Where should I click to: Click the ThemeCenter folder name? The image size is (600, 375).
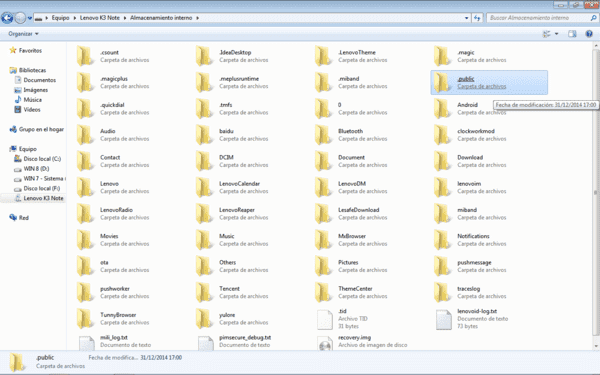click(x=355, y=289)
